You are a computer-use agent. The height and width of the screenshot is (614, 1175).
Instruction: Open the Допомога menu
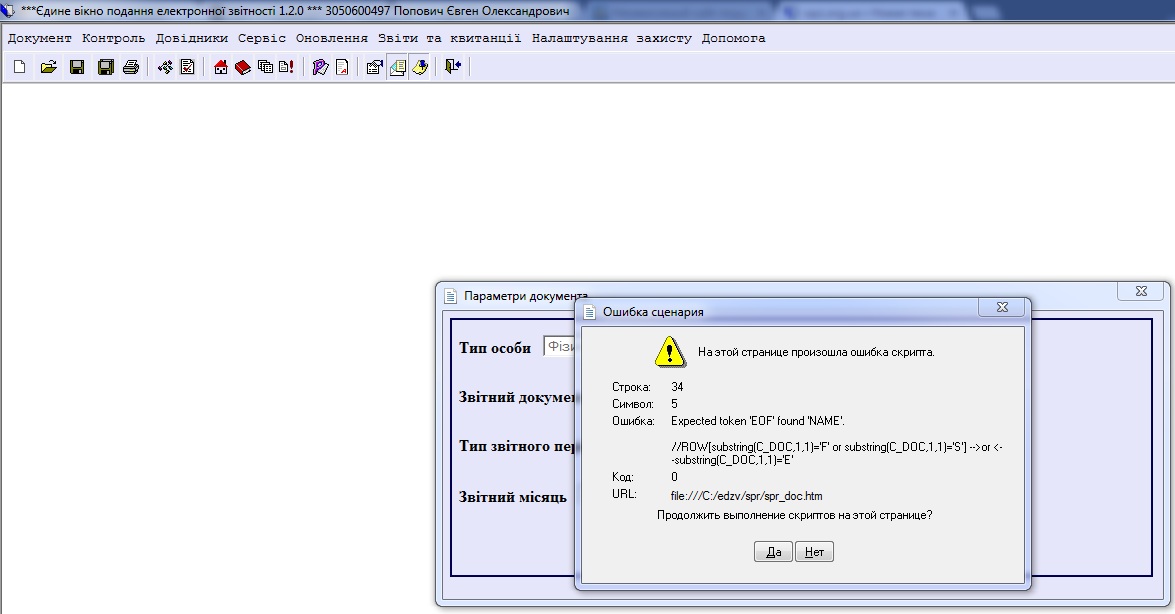(733, 38)
